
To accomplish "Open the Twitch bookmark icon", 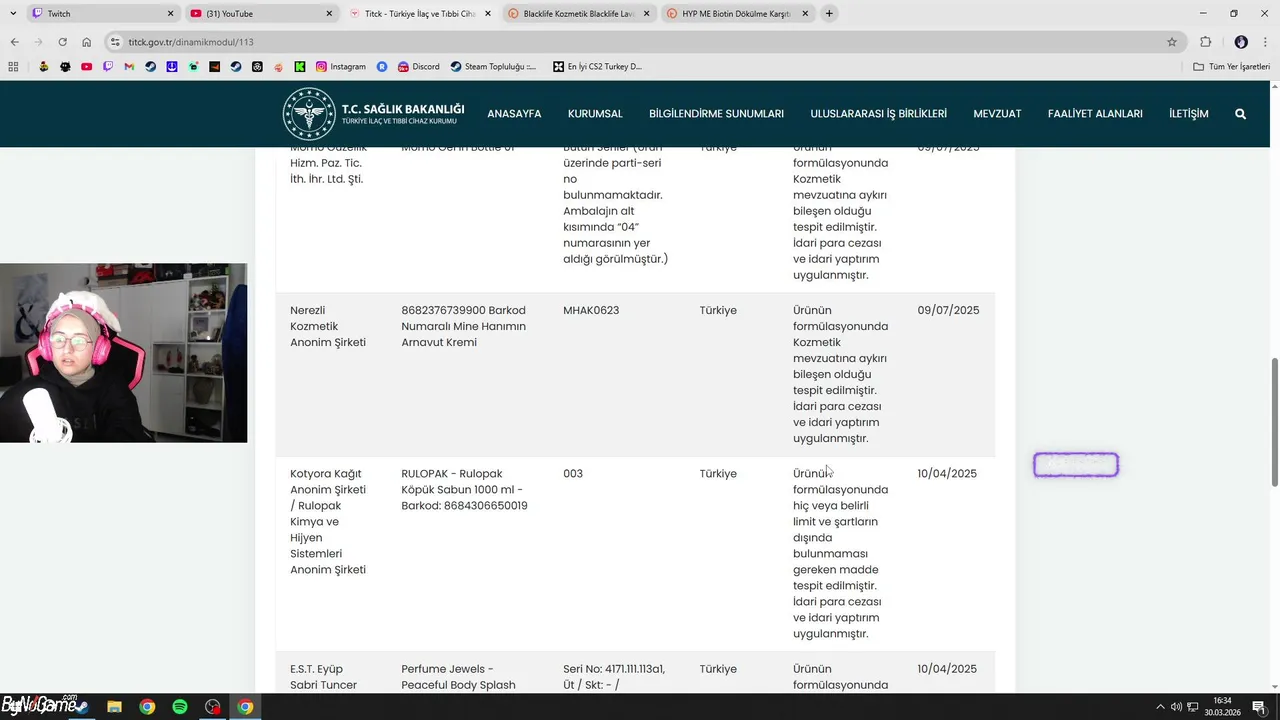I will pyautogui.click(x=108, y=66).
